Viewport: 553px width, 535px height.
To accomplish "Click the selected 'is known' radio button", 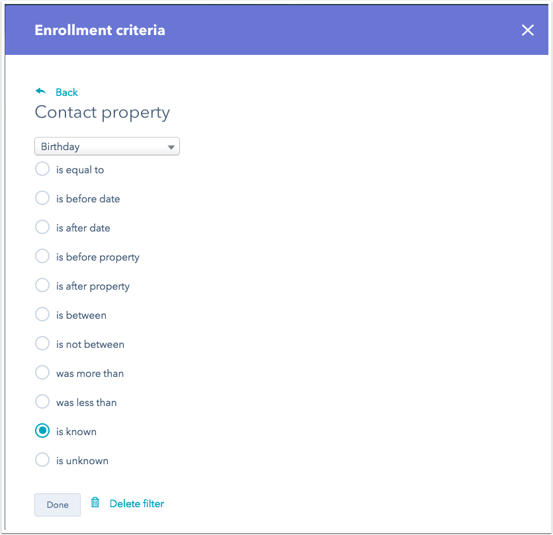I will (x=42, y=431).
